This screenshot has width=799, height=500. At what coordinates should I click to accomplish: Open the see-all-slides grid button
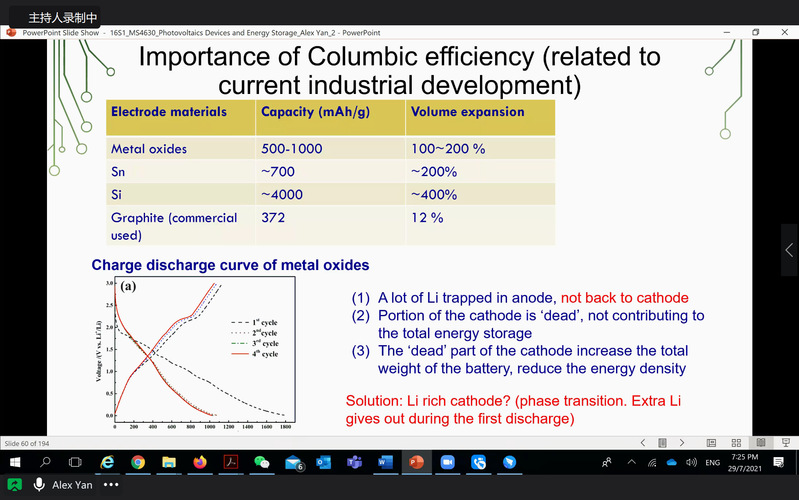662,442
